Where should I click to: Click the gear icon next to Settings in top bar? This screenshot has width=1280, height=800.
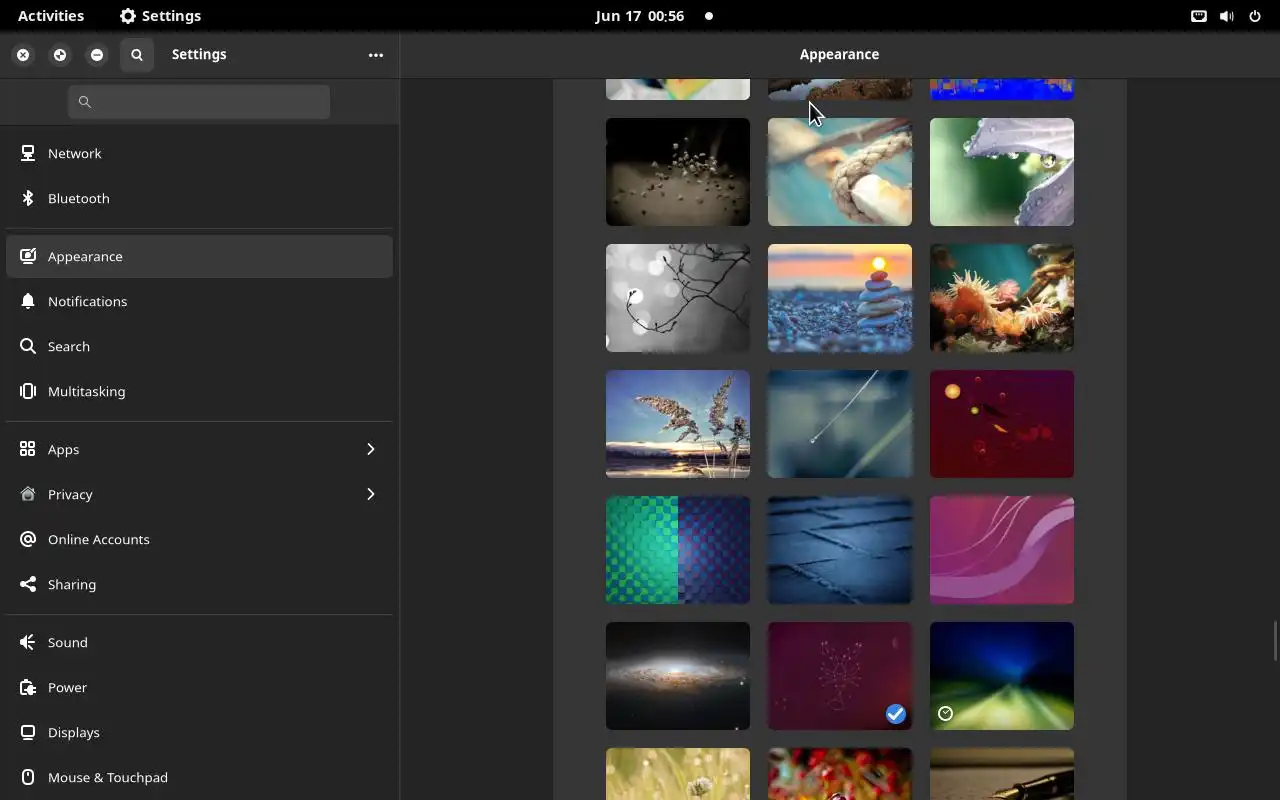coord(127,16)
